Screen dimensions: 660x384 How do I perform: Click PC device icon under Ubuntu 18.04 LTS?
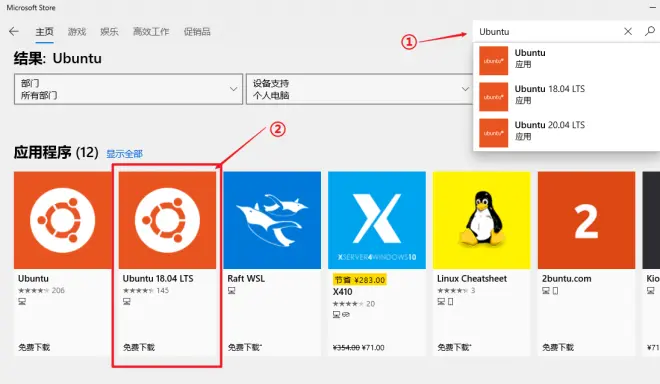coord(127,301)
